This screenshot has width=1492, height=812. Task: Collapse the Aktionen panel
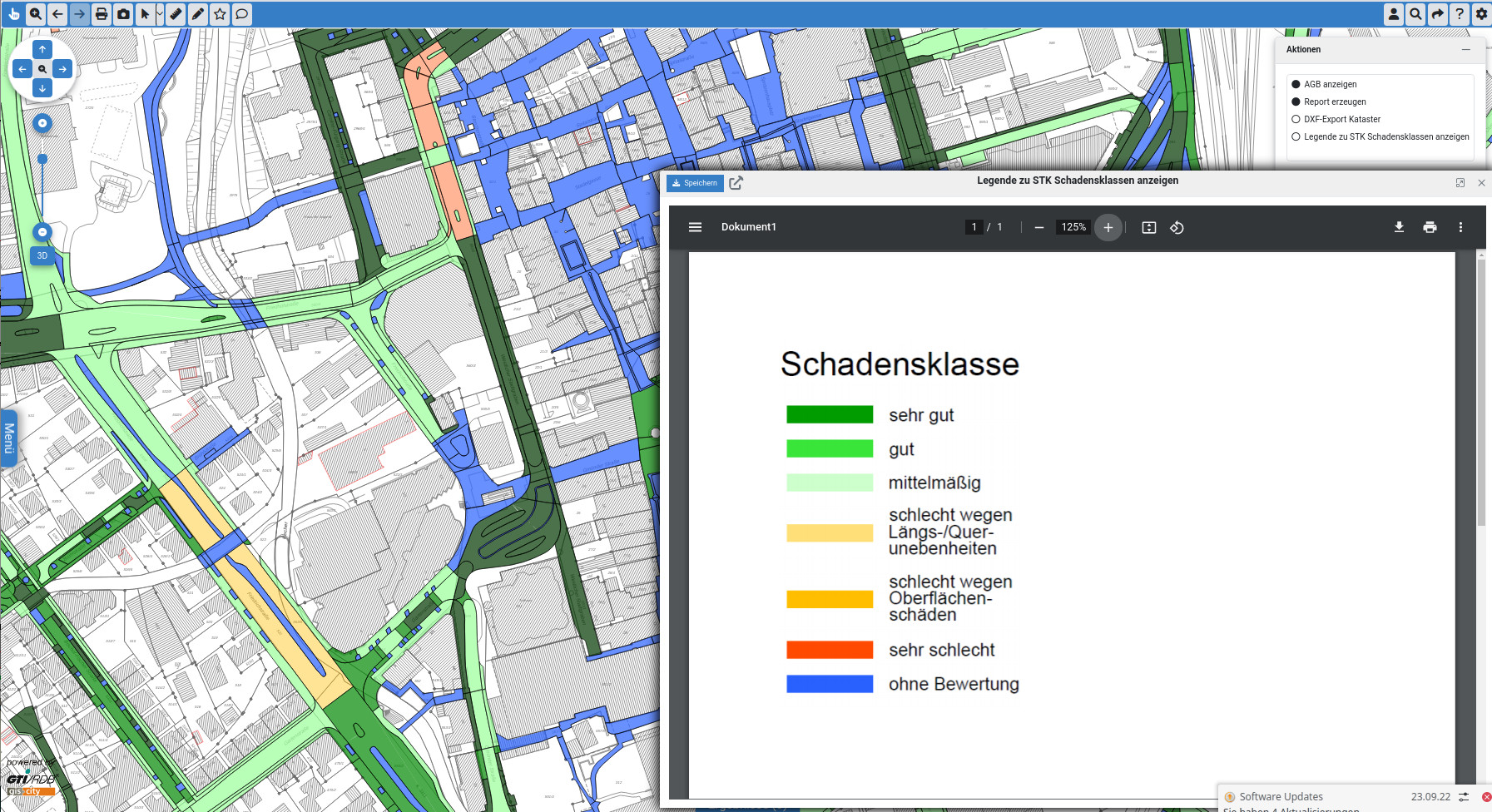tap(1469, 49)
